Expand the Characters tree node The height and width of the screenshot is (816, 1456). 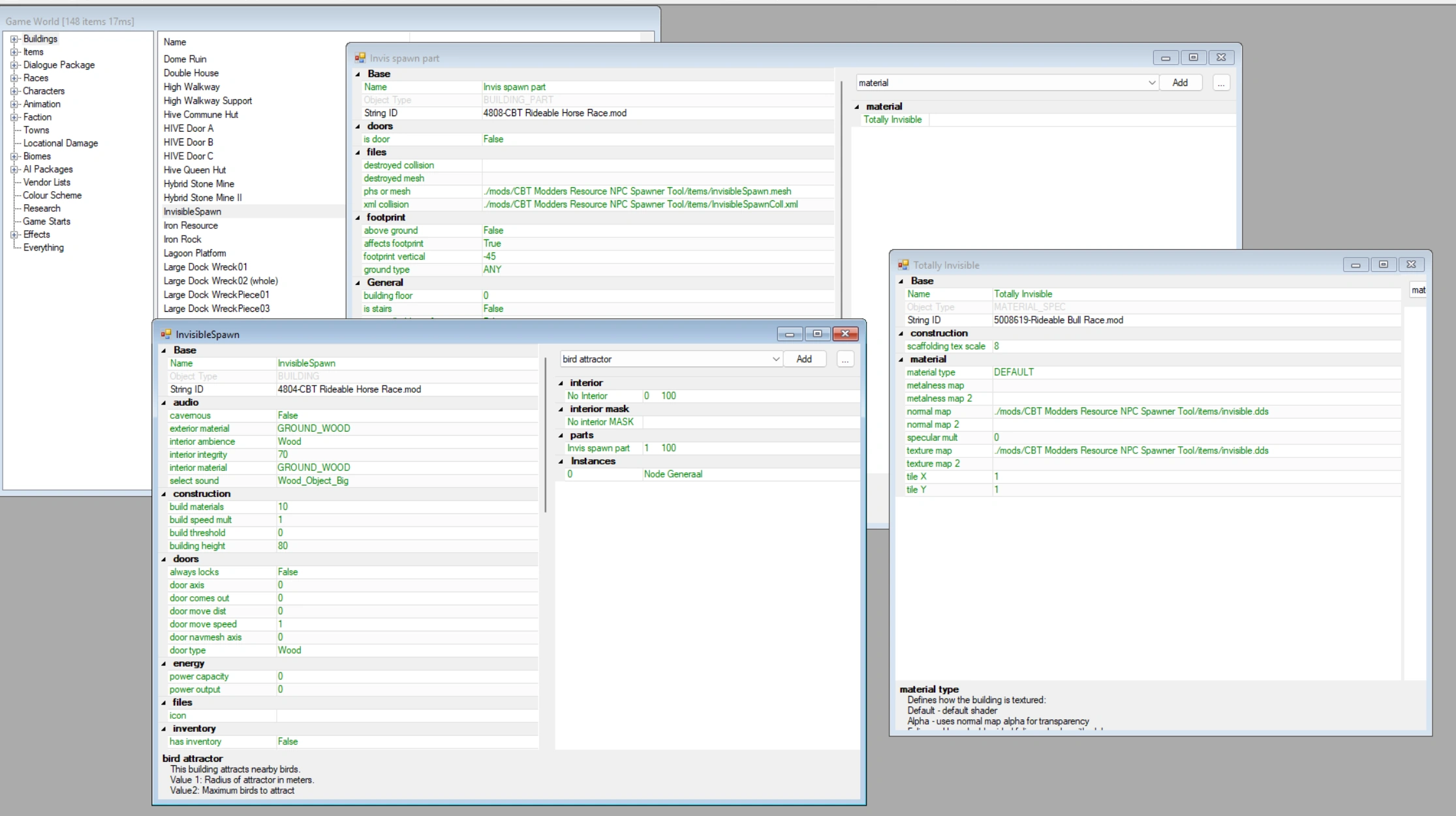point(14,91)
